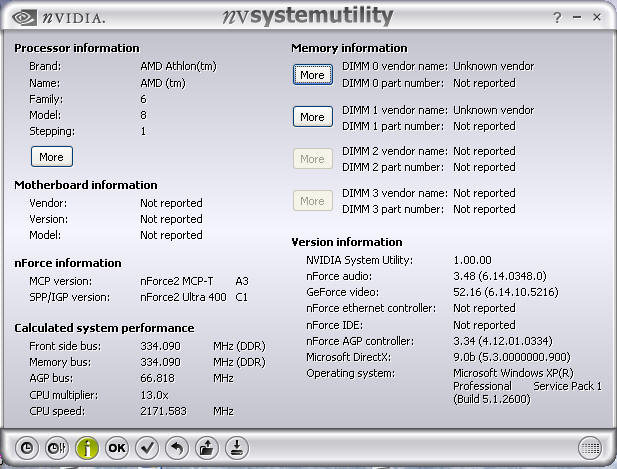617x469 pixels.
Task: Click More button for DIMM 0
Action: (312, 75)
